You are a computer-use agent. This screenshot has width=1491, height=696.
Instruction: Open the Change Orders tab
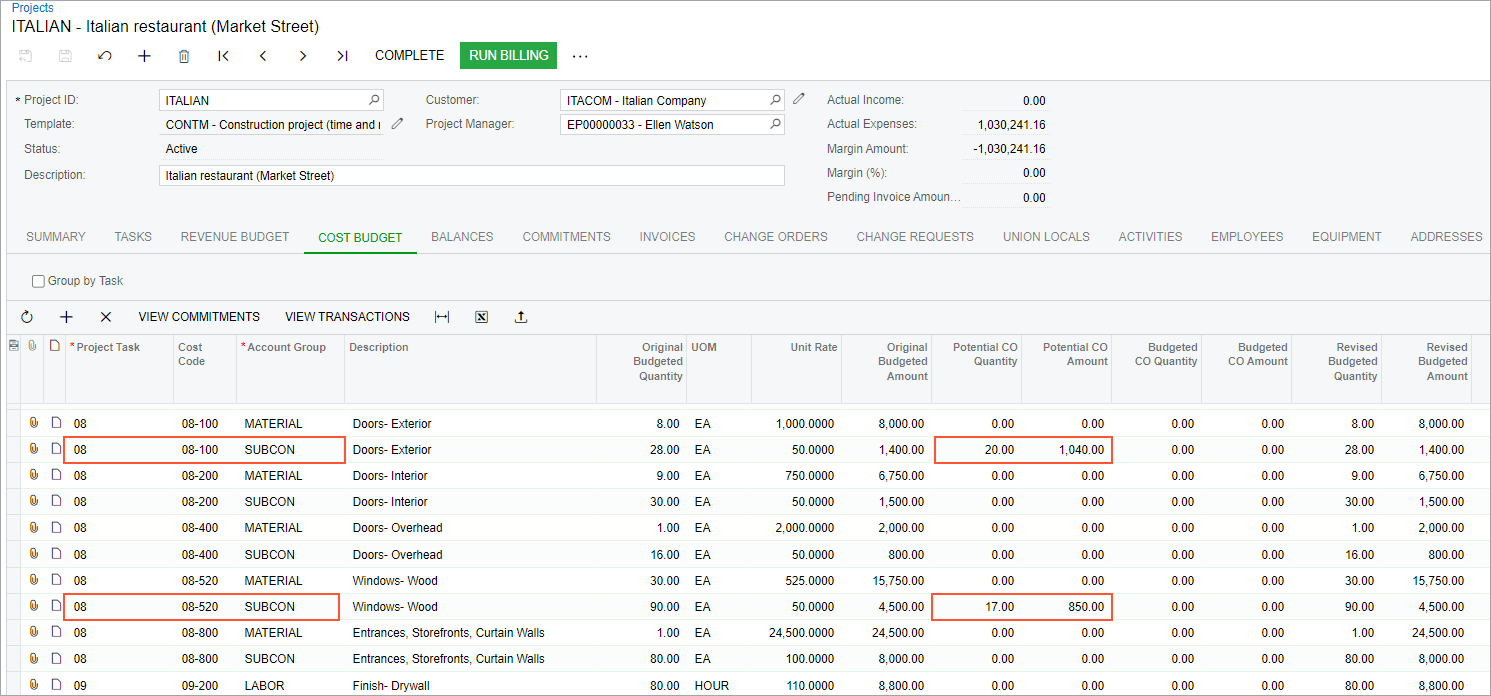(x=776, y=237)
